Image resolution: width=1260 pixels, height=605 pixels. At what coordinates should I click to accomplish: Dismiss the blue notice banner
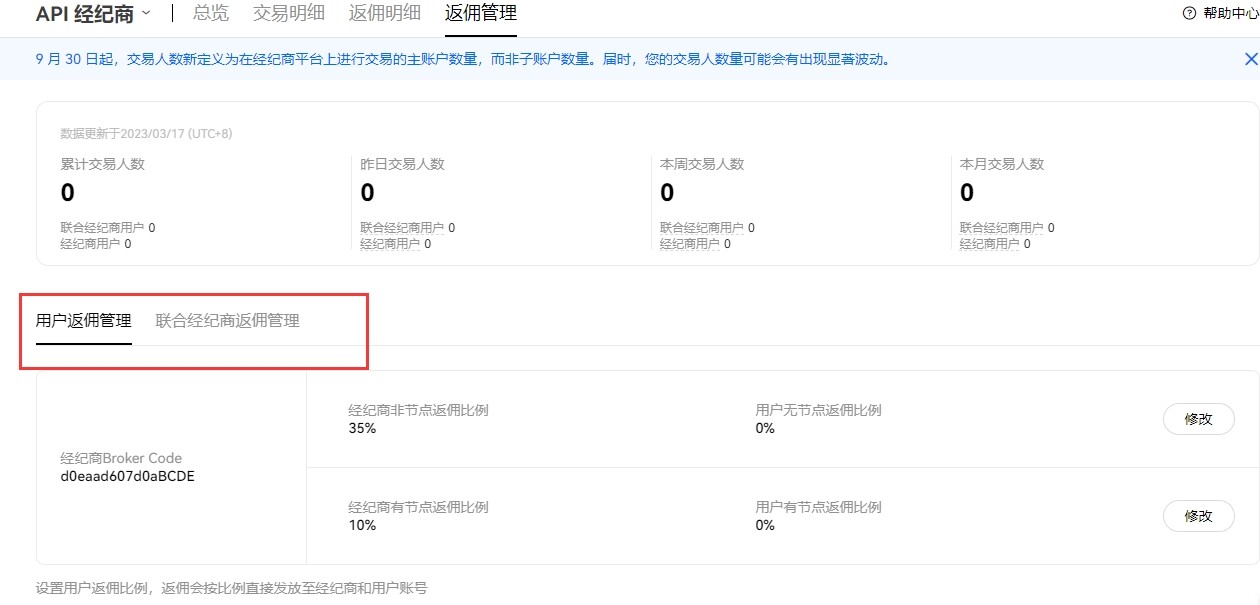point(1250,59)
